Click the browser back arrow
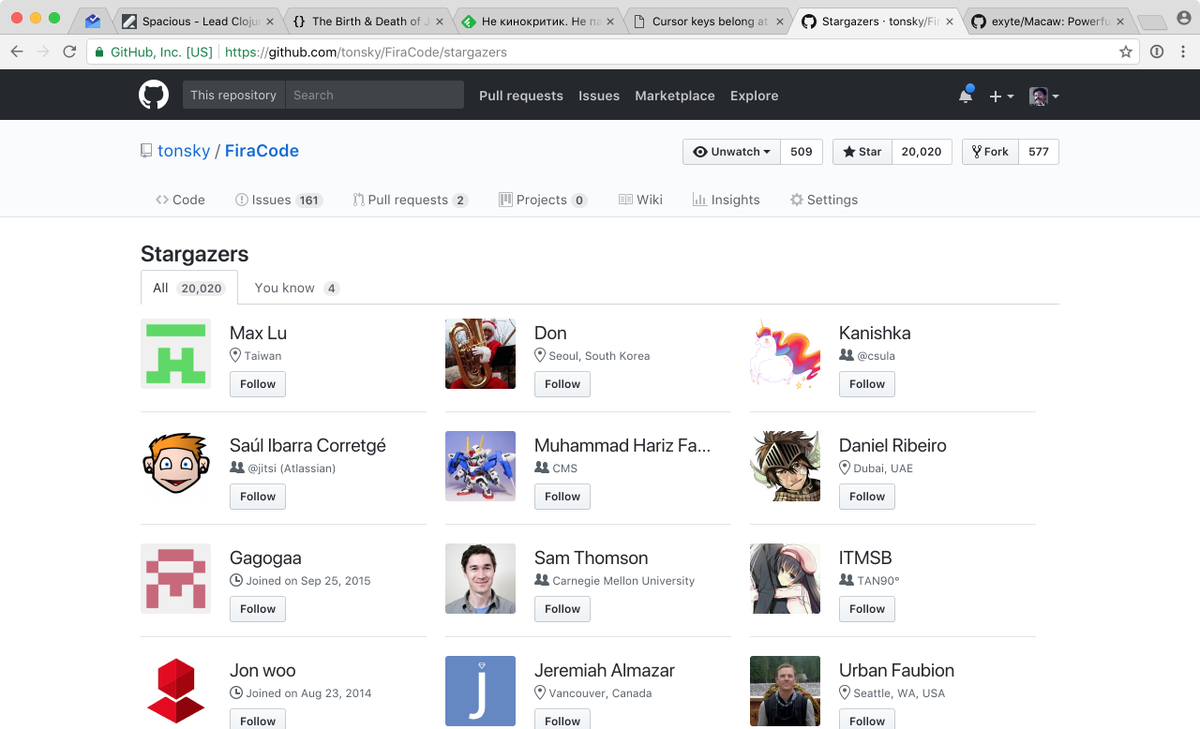This screenshot has width=1200, height=729. [x=17, y=52]
